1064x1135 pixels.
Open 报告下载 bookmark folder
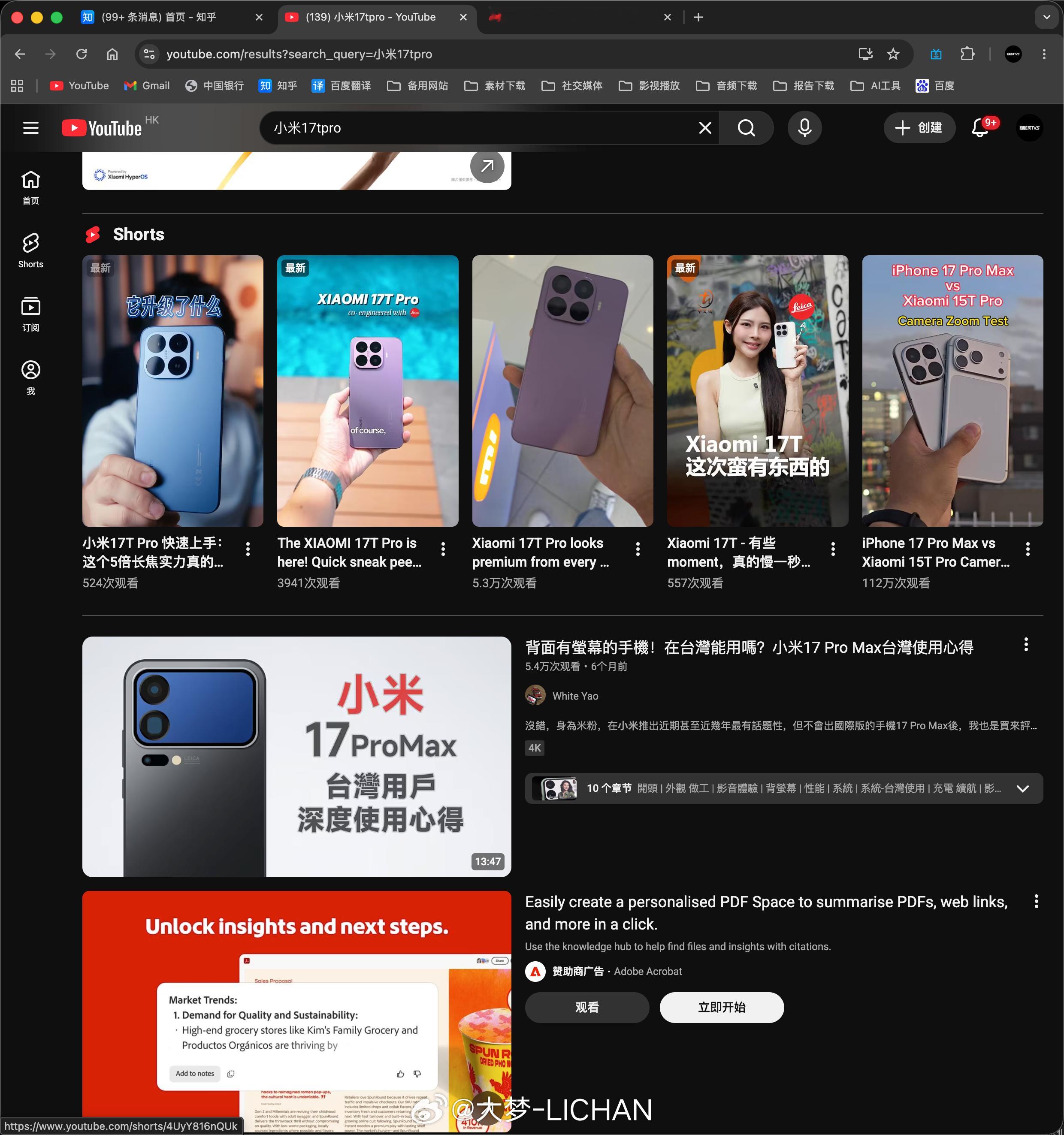[804, 86]
